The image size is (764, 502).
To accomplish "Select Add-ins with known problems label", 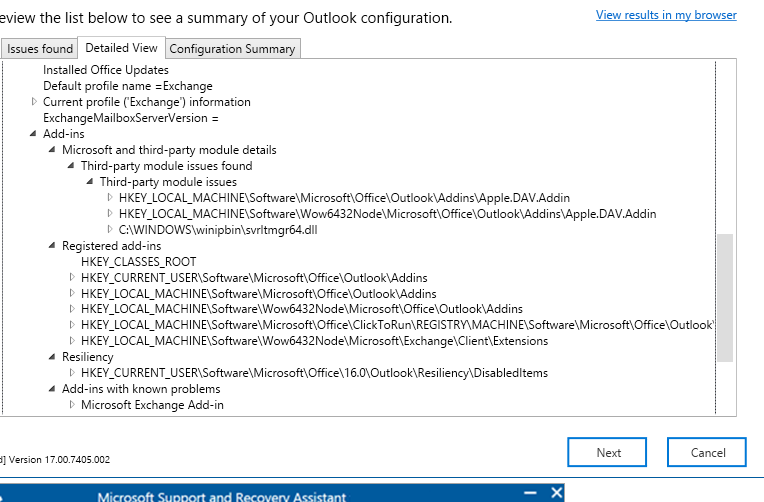I will 141,389.
